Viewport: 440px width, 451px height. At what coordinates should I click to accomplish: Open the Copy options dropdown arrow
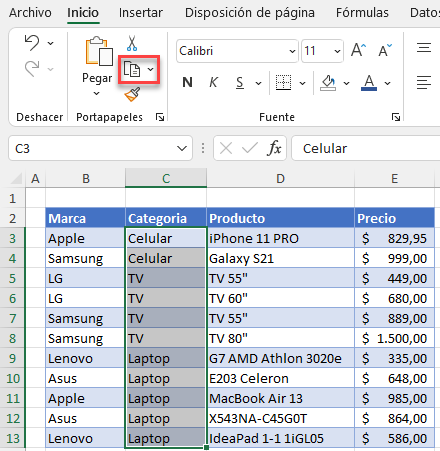click(151, 69)
